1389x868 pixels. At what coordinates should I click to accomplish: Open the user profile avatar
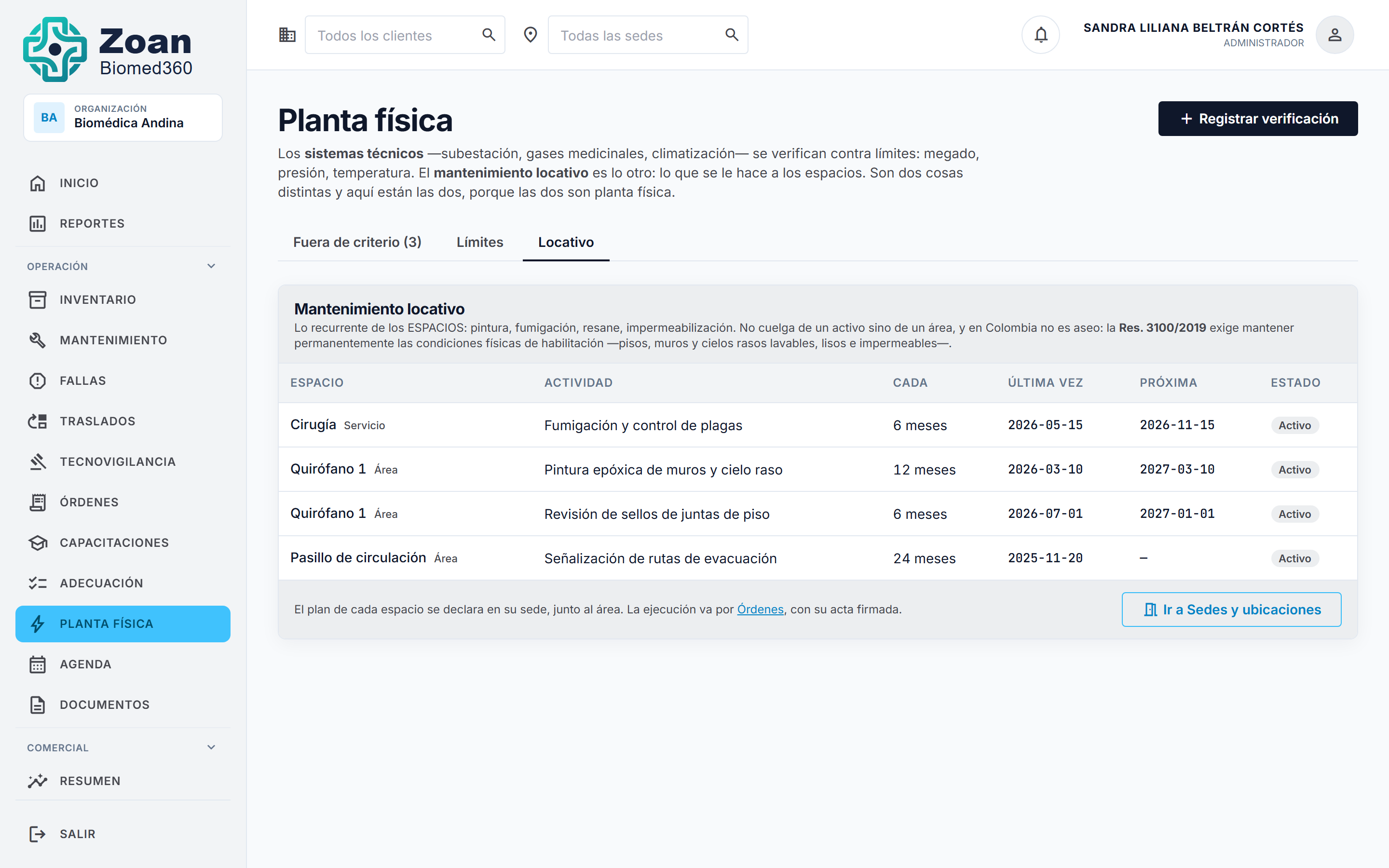(x=1335, y=35)
